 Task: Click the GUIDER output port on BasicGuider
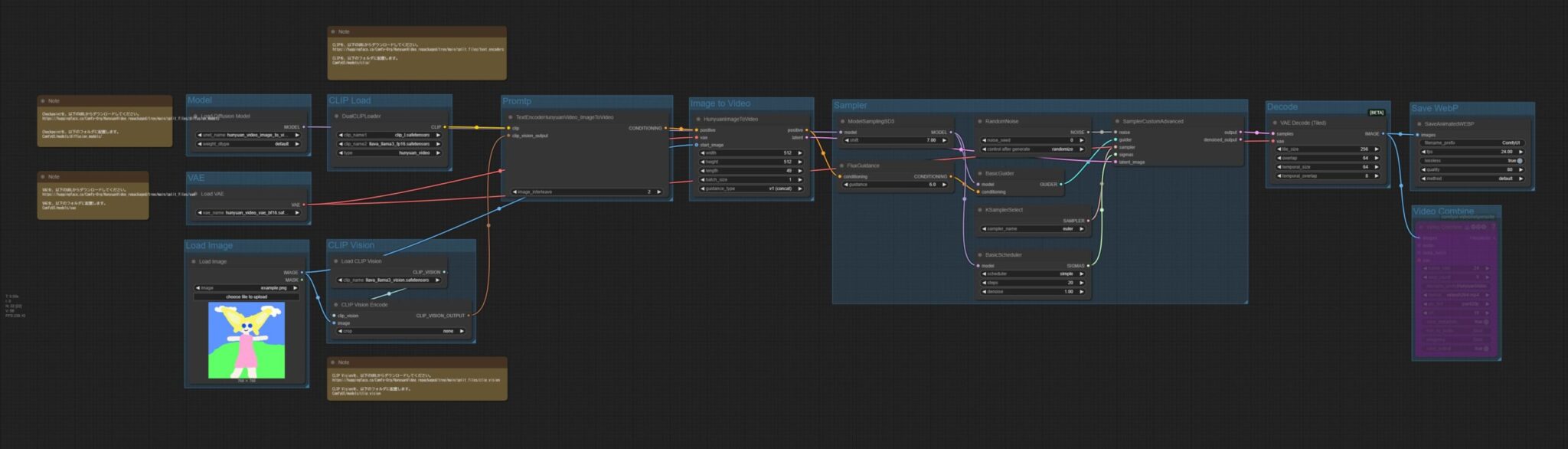coord(1060,185)
